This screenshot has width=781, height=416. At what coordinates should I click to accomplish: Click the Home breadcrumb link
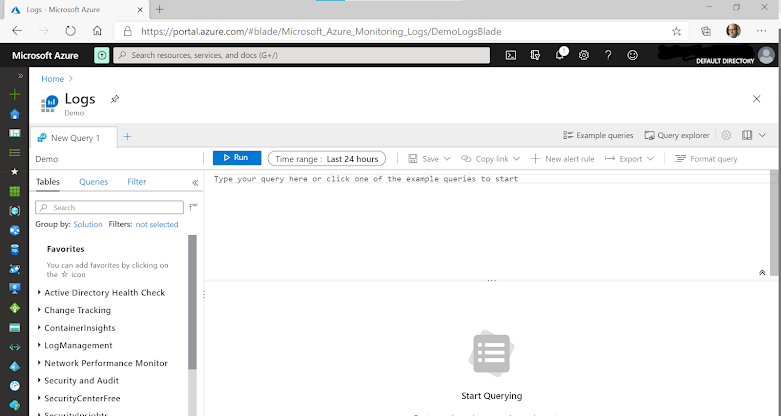pos(52,79)
